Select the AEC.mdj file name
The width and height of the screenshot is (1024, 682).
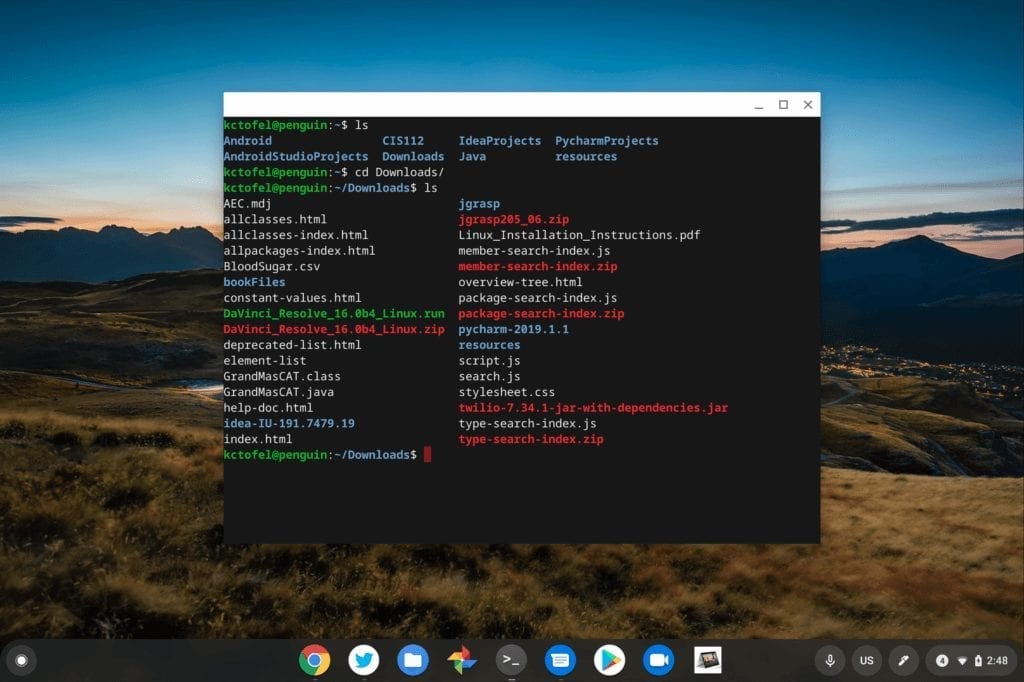pos(247,204)
